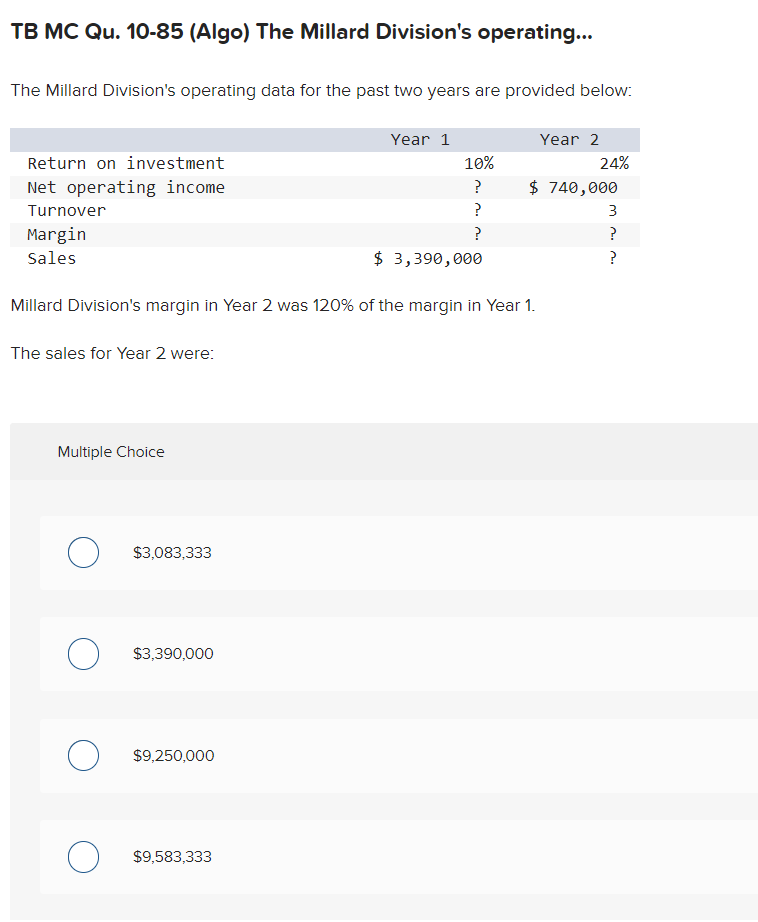This screenshot has width=758, height=922.
Task: Click the Turnover row in the table
Action: (x=66, y=210)
